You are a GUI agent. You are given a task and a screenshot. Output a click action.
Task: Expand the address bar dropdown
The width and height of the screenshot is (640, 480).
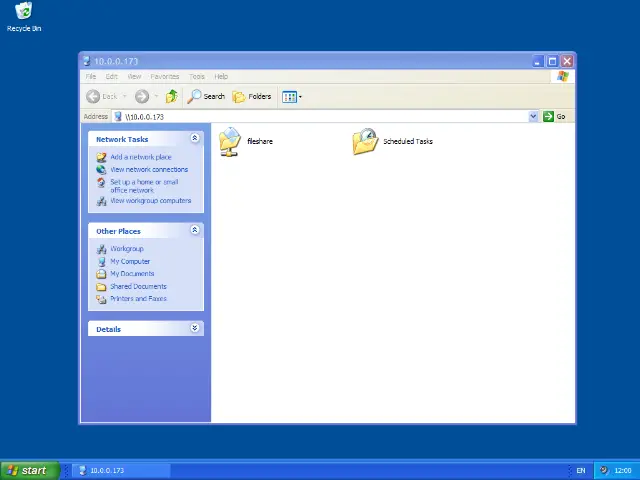pyautogui.click(x=533, y=117)
